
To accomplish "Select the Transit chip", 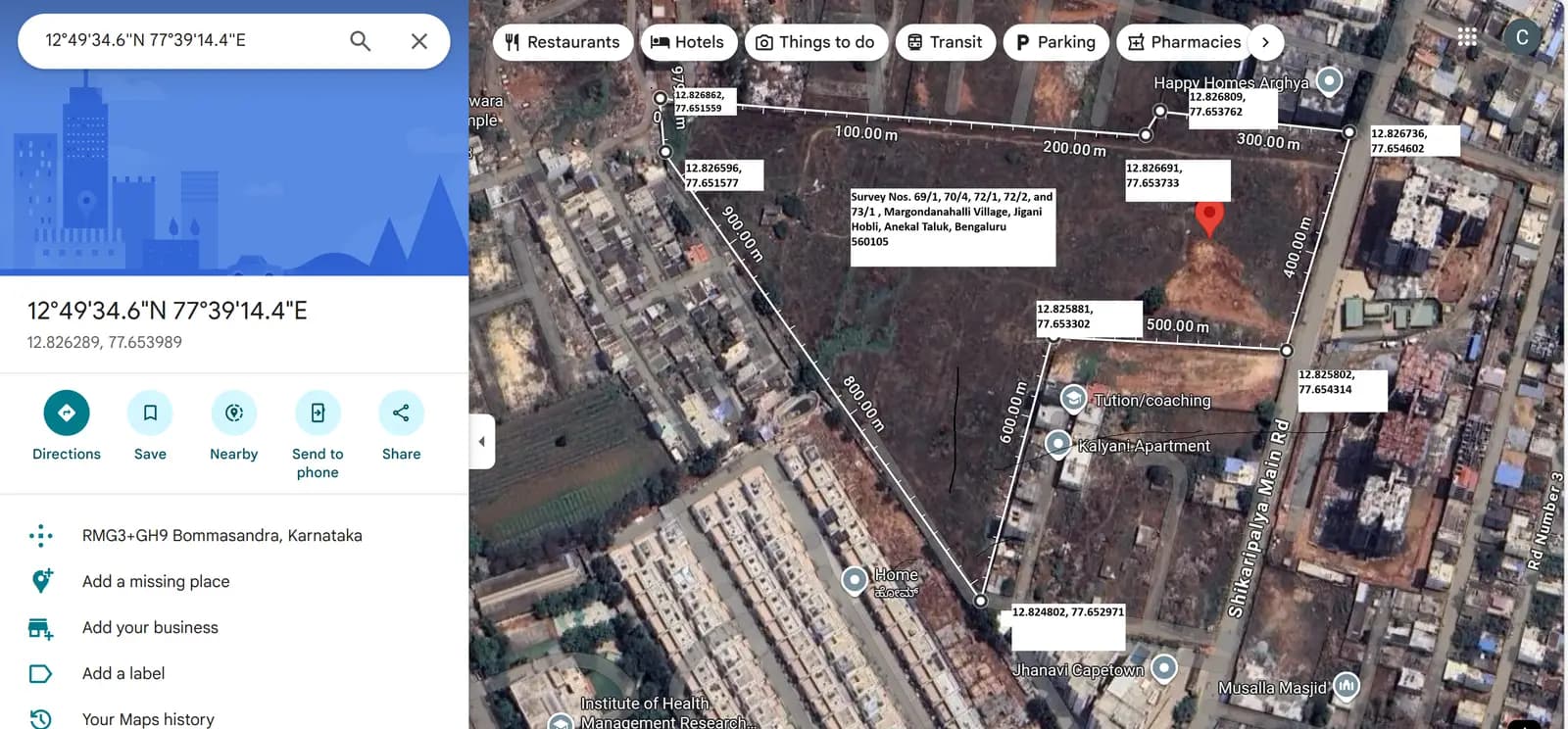I will click(946, 42).
